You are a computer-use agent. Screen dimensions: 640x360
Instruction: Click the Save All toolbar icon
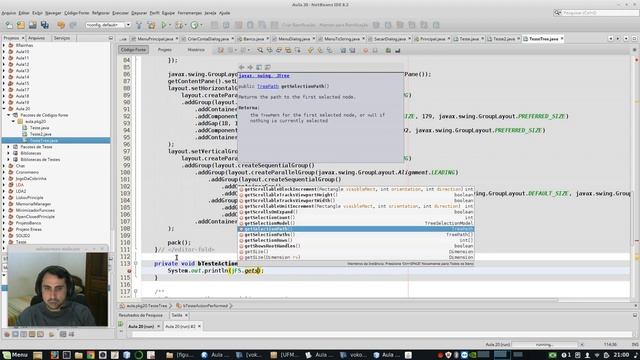(x=44, y=25)
